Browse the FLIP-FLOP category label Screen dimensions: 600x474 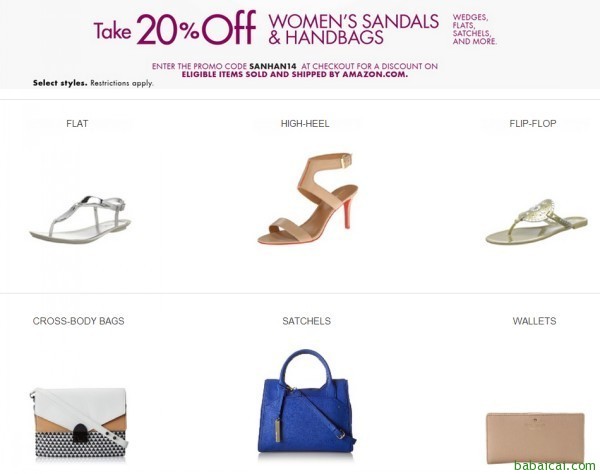coord(533,124)
